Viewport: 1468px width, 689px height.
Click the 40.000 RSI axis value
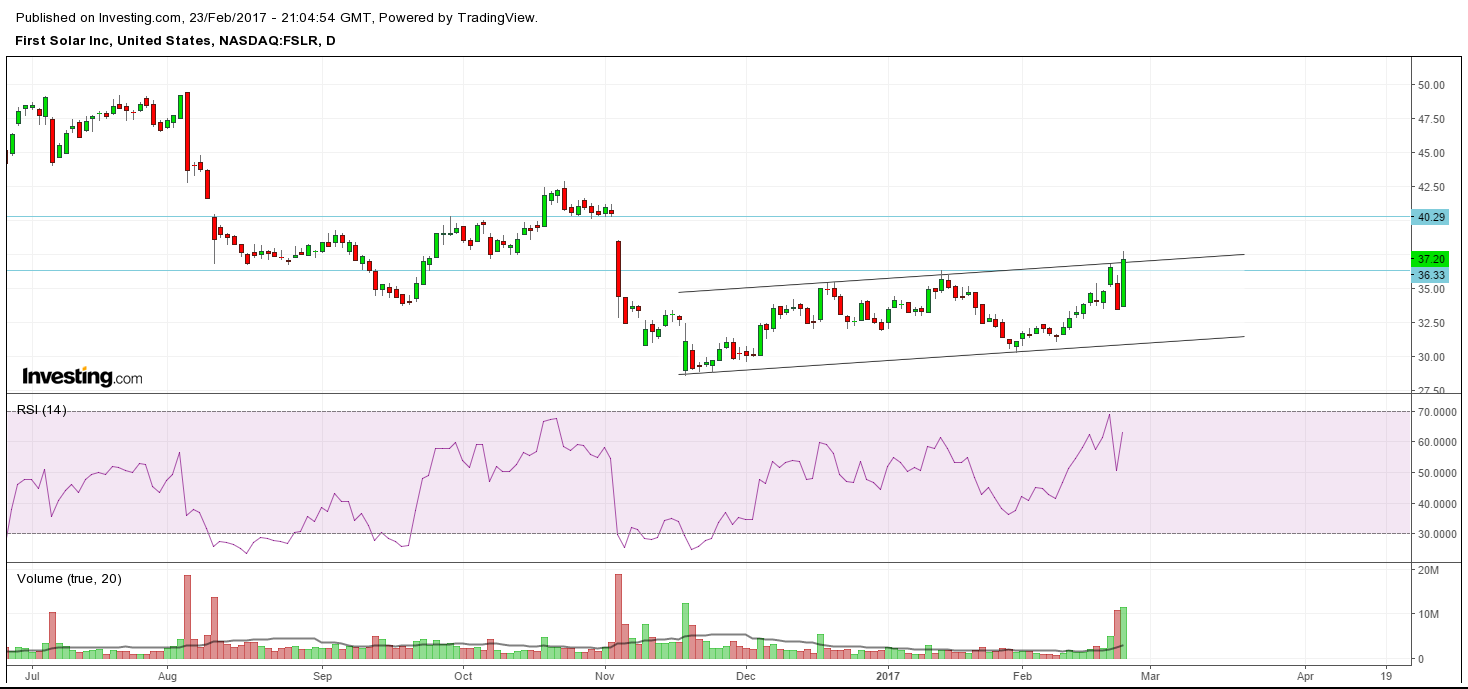pyautogui.click(x=1436, y=504)
